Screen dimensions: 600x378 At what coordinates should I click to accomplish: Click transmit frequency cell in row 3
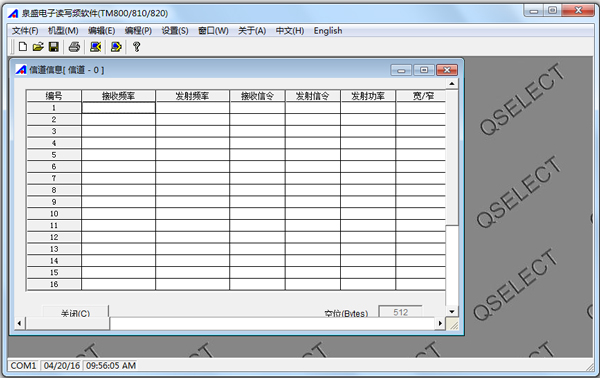point(192,131)
